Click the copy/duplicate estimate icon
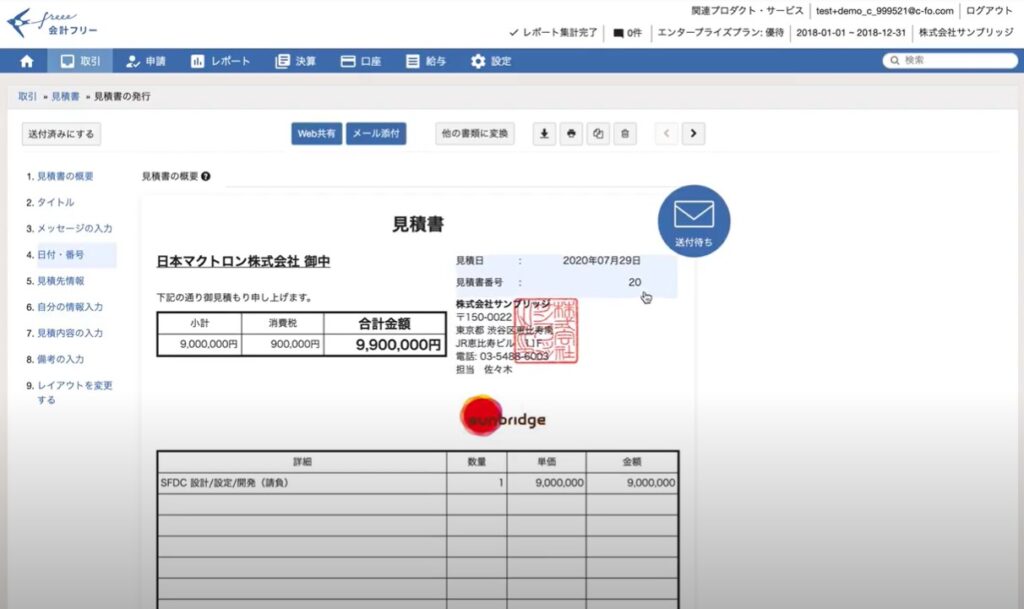The image size is (1024, 609). click(598, 134)
